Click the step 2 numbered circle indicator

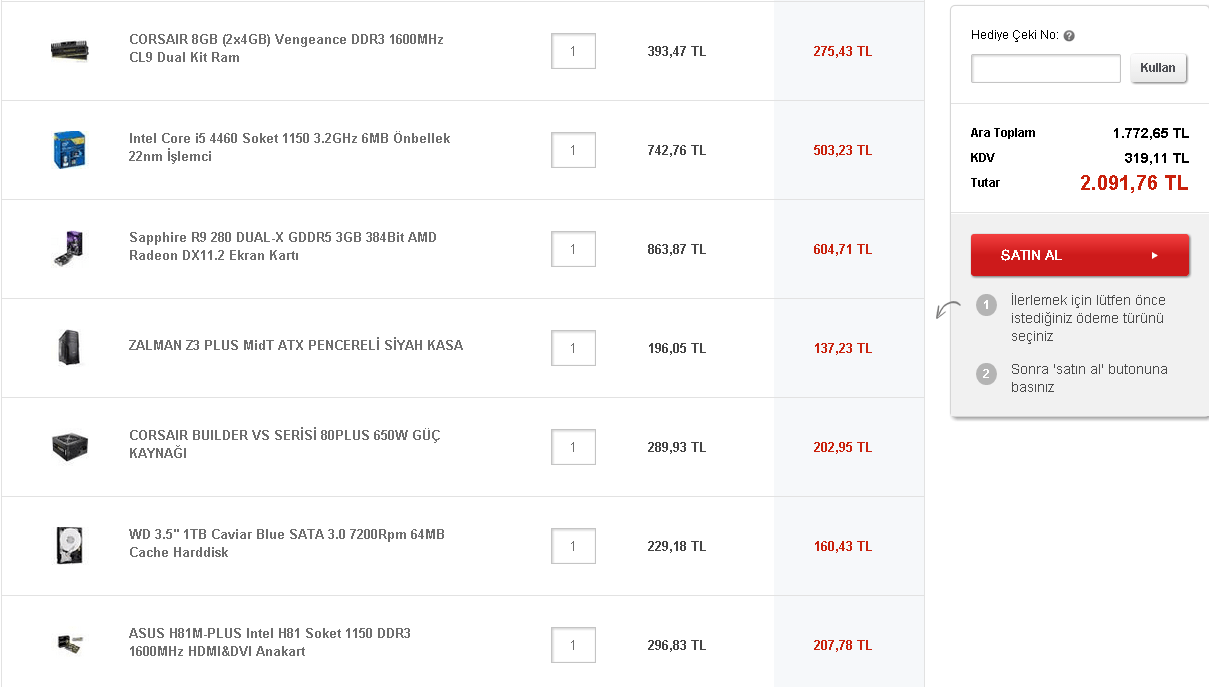[986, 373]
